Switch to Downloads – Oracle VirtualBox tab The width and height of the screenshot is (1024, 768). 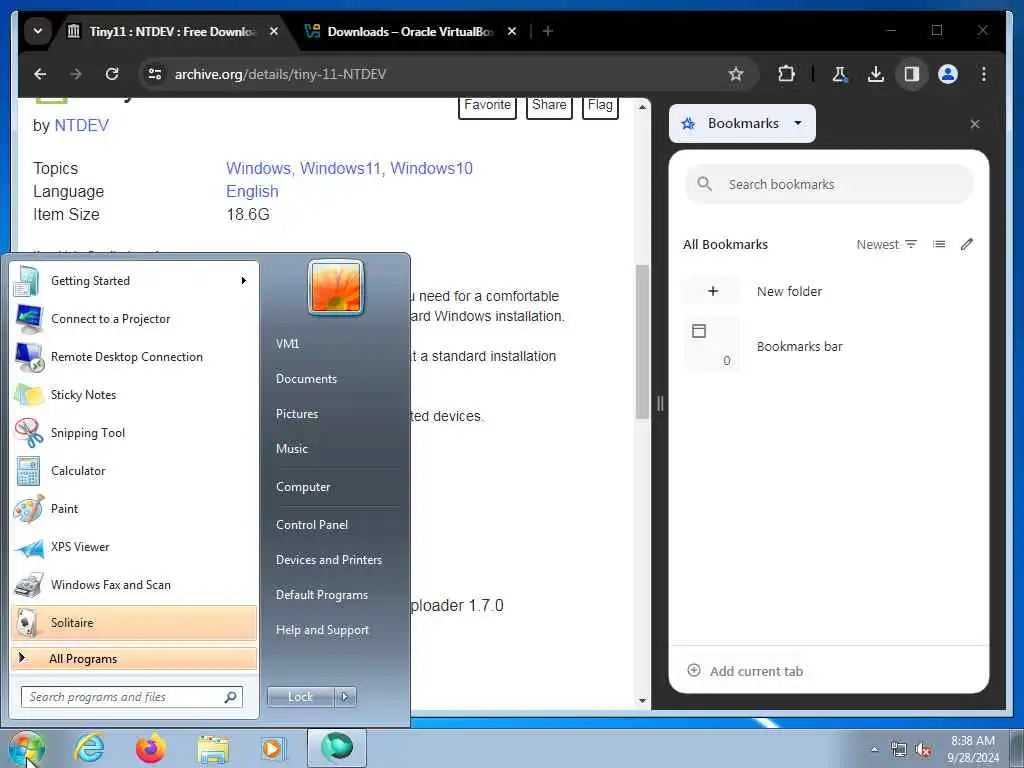click(x=411, y=31)
